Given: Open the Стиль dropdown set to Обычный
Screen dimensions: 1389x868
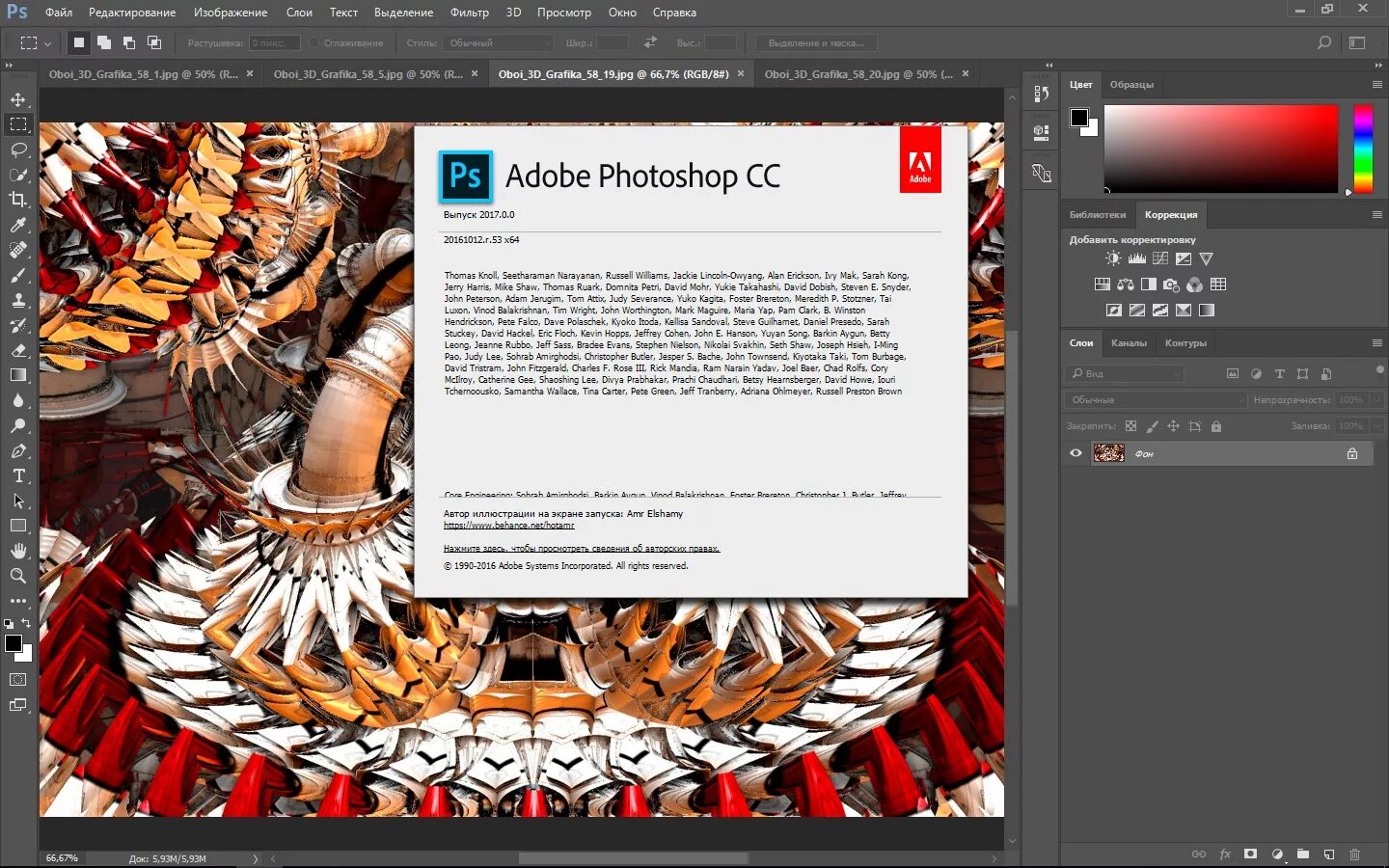Looking at the screenshot, I should coord(498,42).
